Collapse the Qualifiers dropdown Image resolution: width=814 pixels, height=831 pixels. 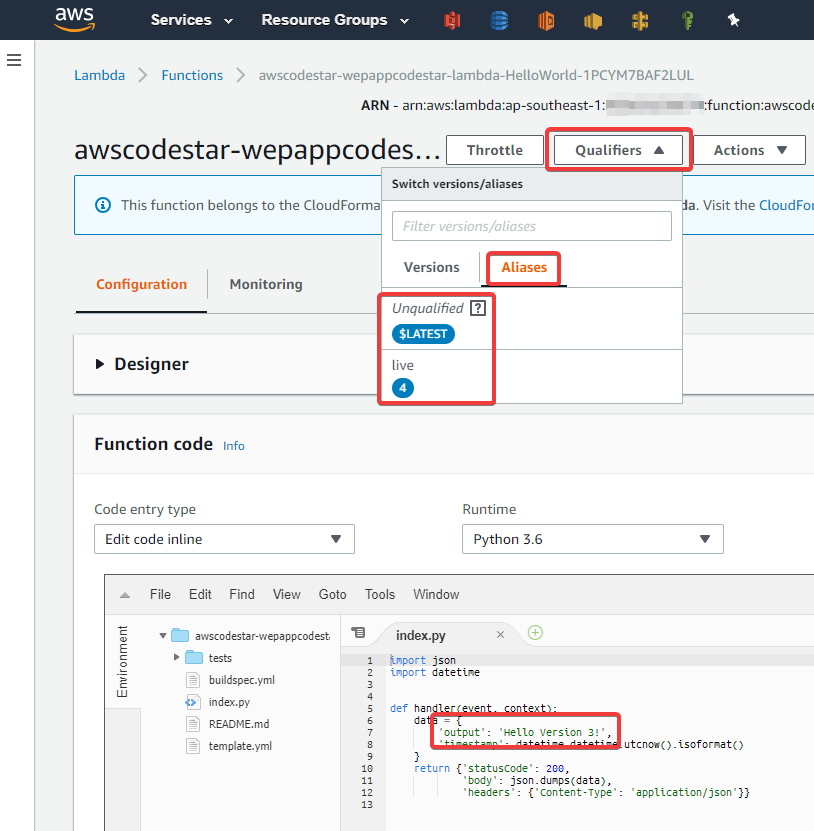[618, 150]
